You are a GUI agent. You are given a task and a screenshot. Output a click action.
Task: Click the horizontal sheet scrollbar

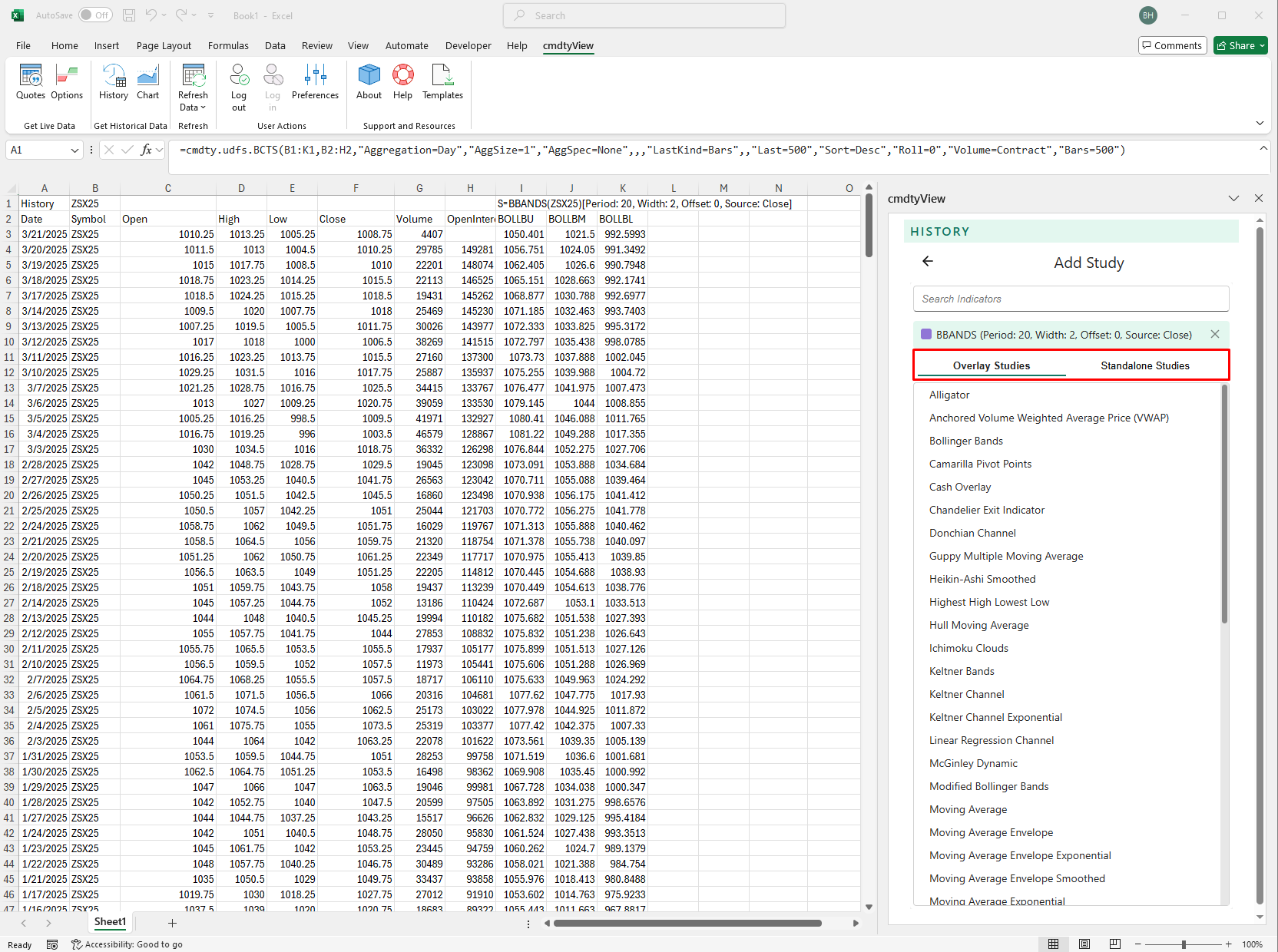point(687,923)
